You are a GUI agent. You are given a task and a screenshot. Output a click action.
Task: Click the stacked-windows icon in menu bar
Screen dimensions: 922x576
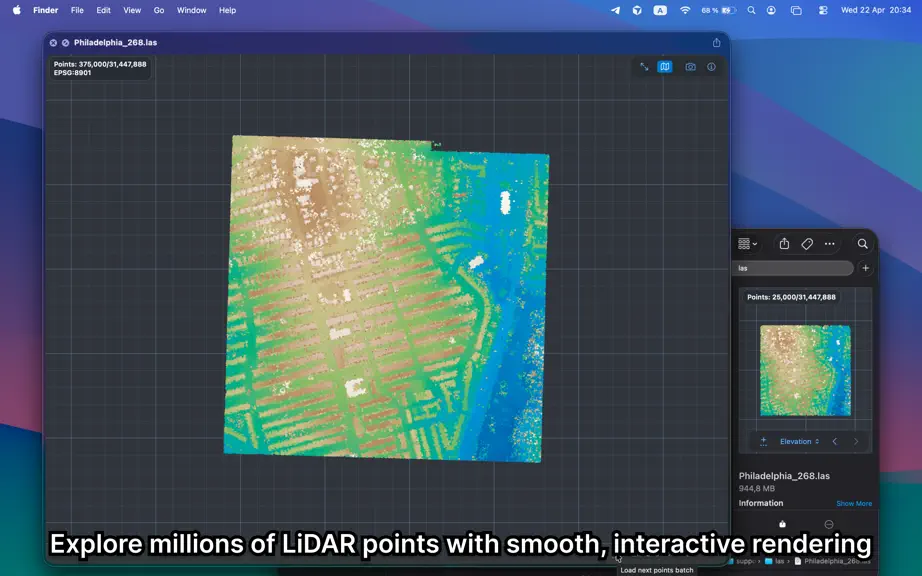click(x=796, y=10)
